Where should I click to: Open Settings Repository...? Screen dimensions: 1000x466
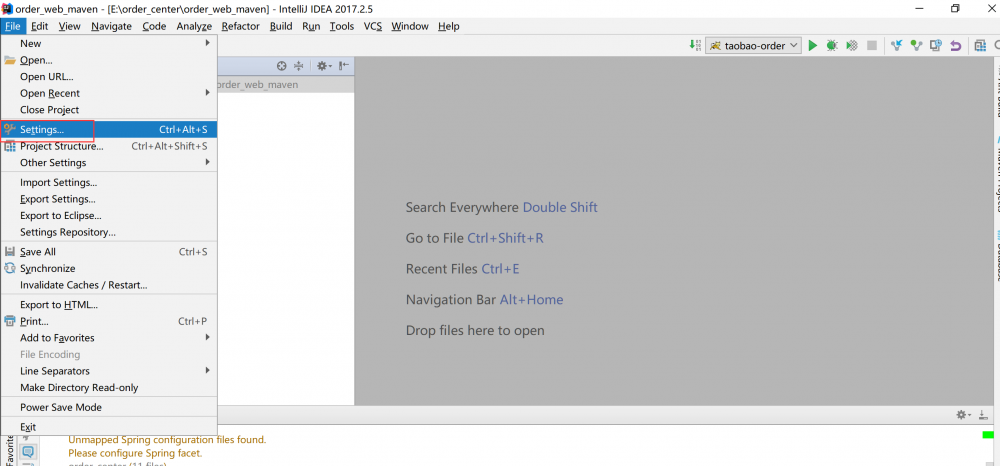(109, 232)
